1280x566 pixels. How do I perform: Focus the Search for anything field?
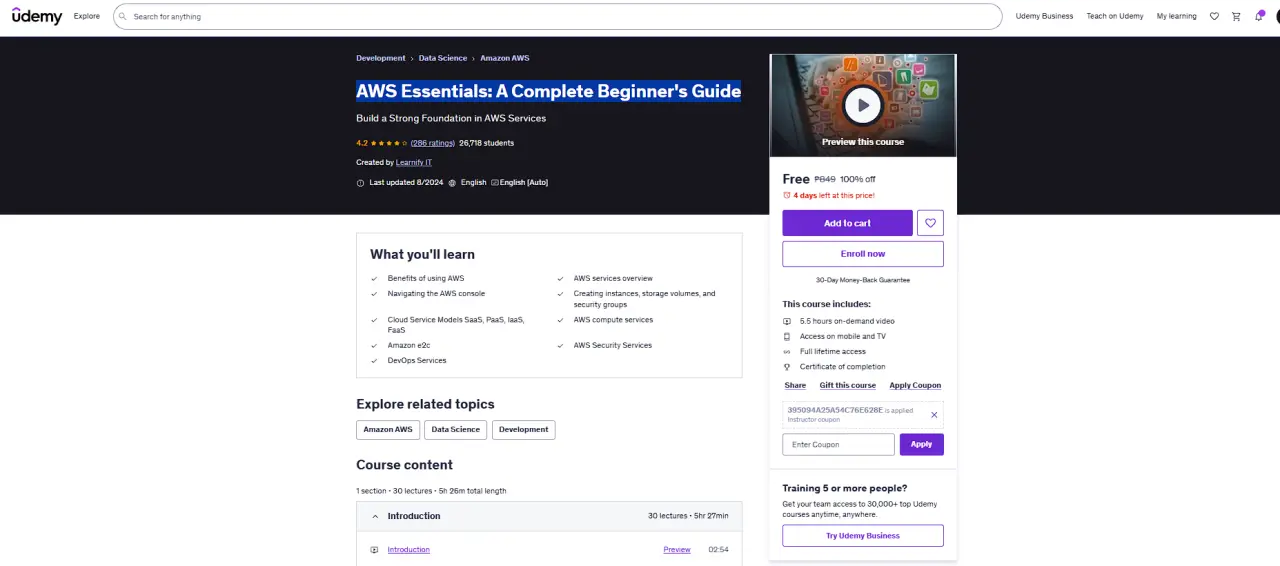pos(558,16)
